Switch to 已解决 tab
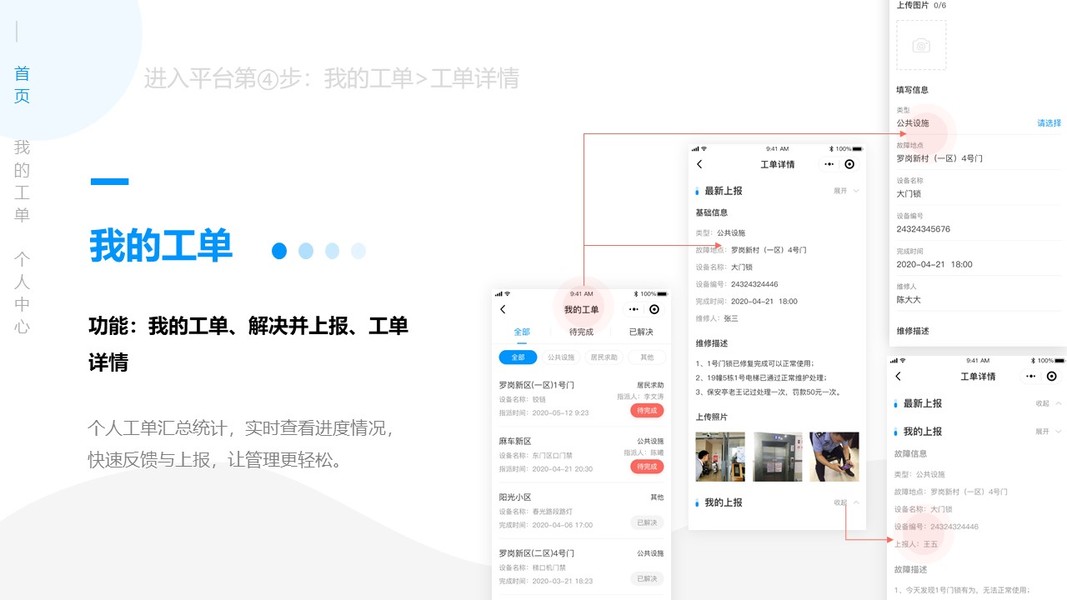This screenshot has width=1067, height=600. point(641,332)
